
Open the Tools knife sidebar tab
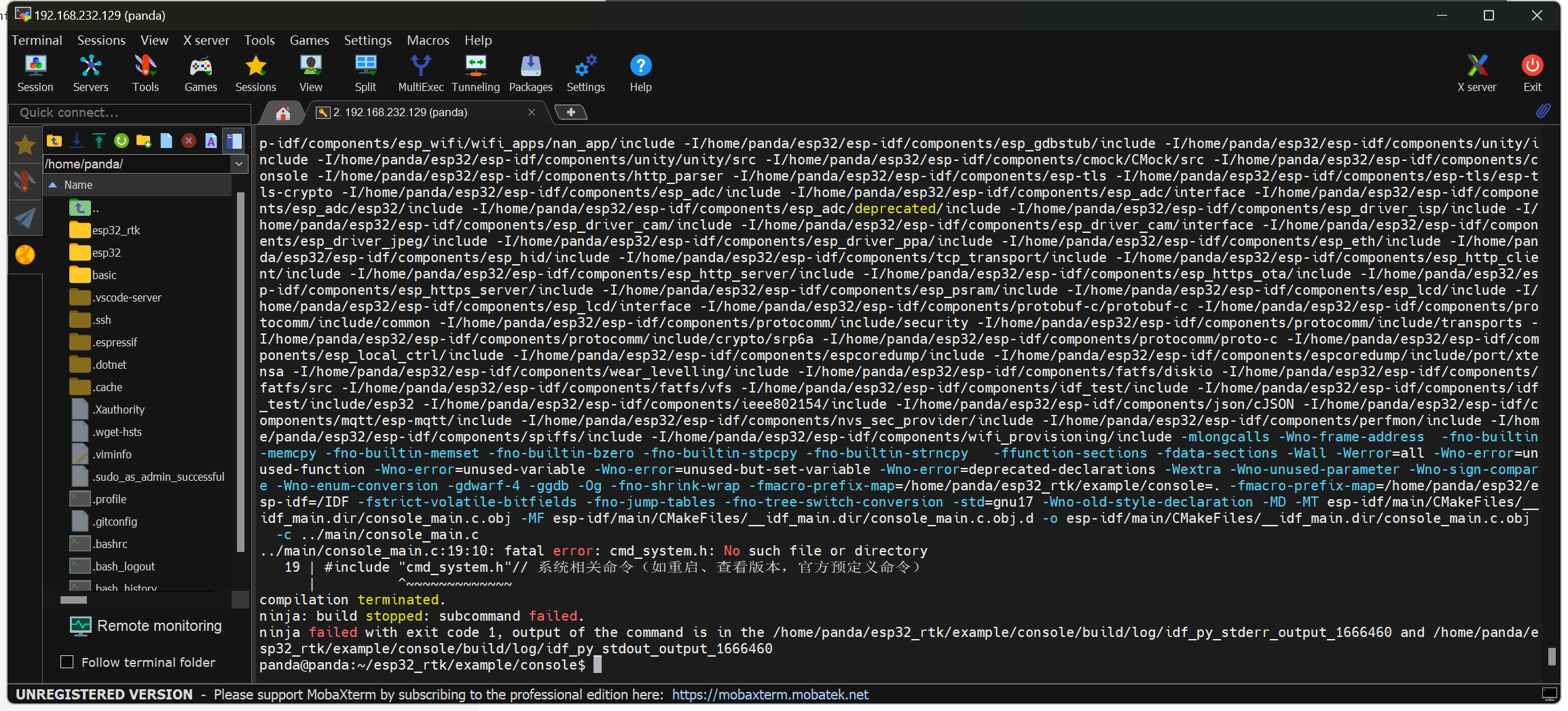pos(25,181)
